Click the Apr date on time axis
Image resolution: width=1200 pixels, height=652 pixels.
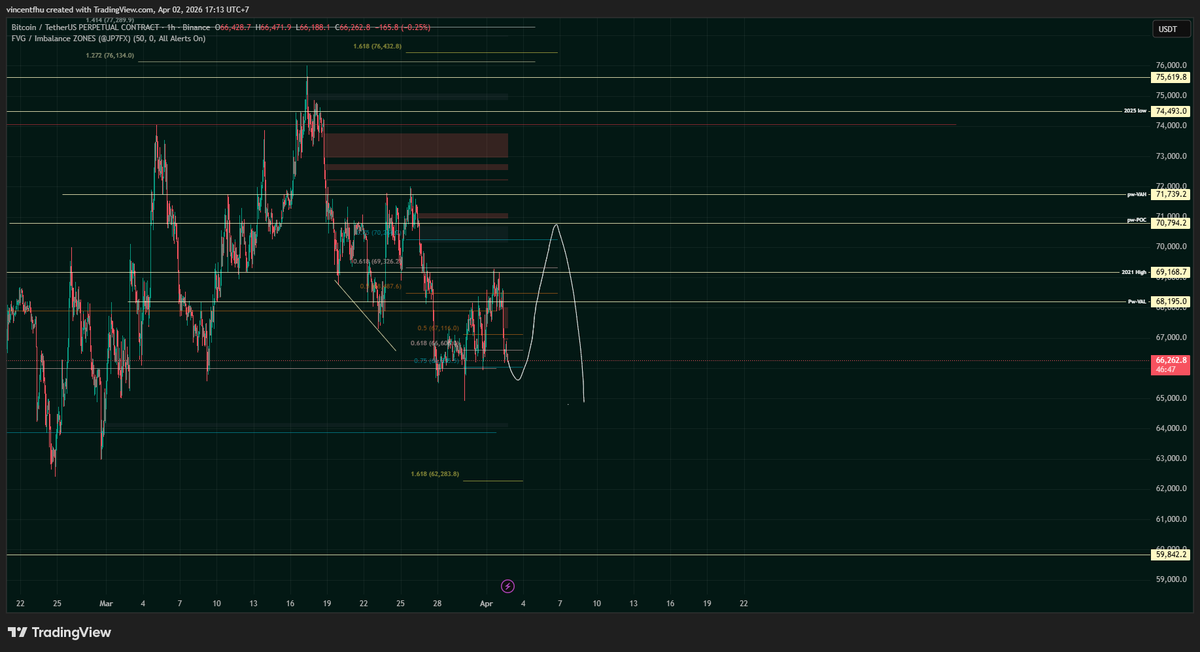pos(486,604)
